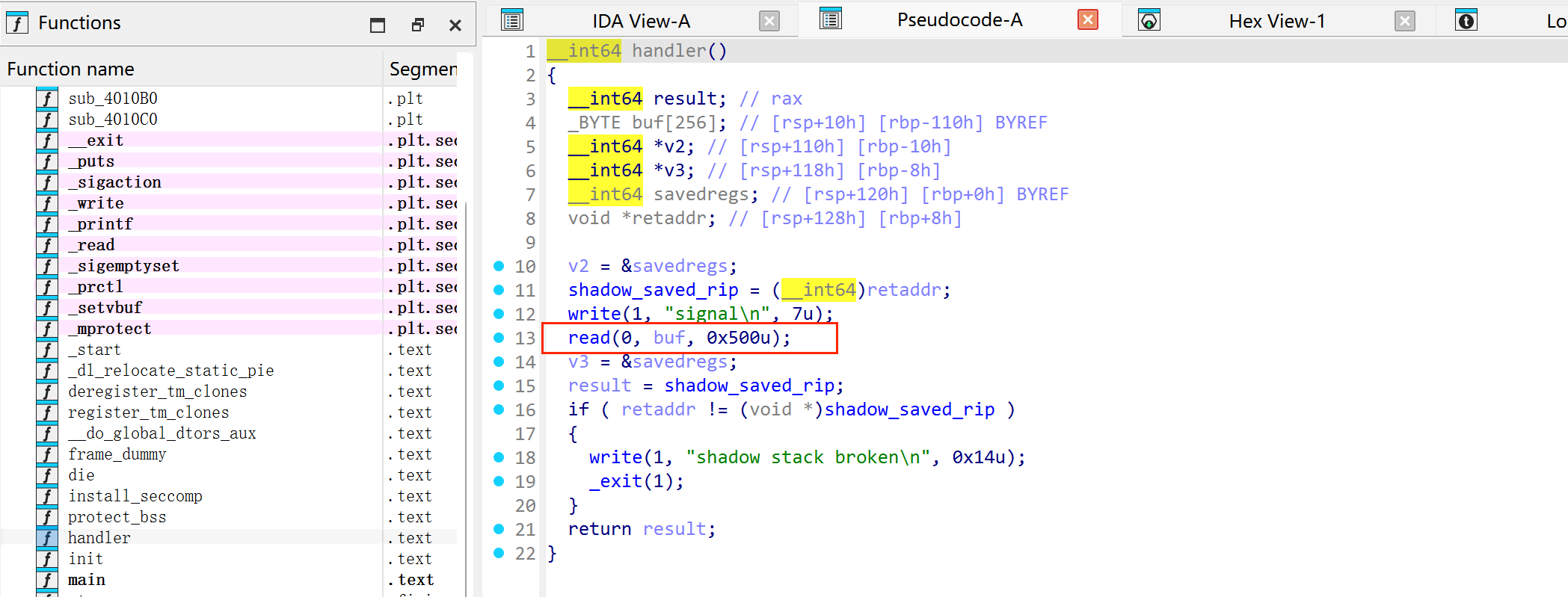
Task: Select the die function row
Action: 229,475
